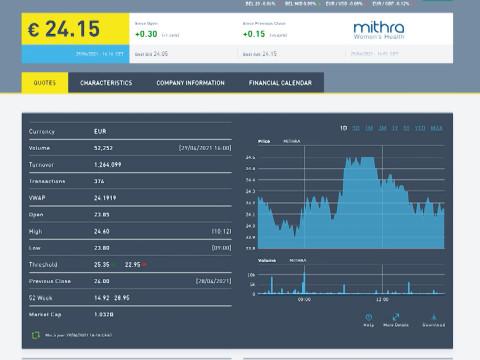Viewport: 480px width, 360px height.
Task: Click the Volume legend label above bar chart
Action: [267, 260]
